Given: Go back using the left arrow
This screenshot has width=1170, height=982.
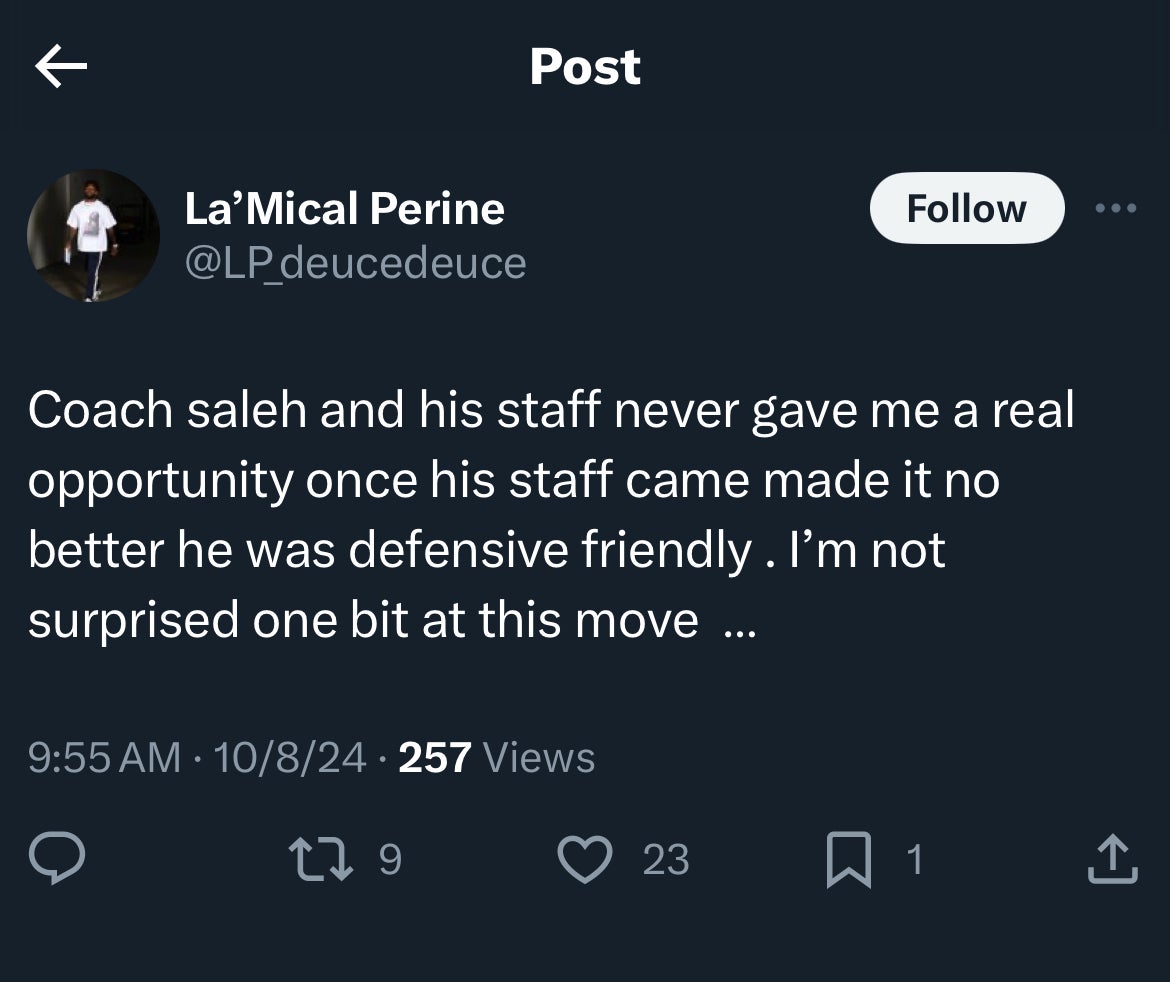Looking at the screenshot, I should tap(61, 67).
